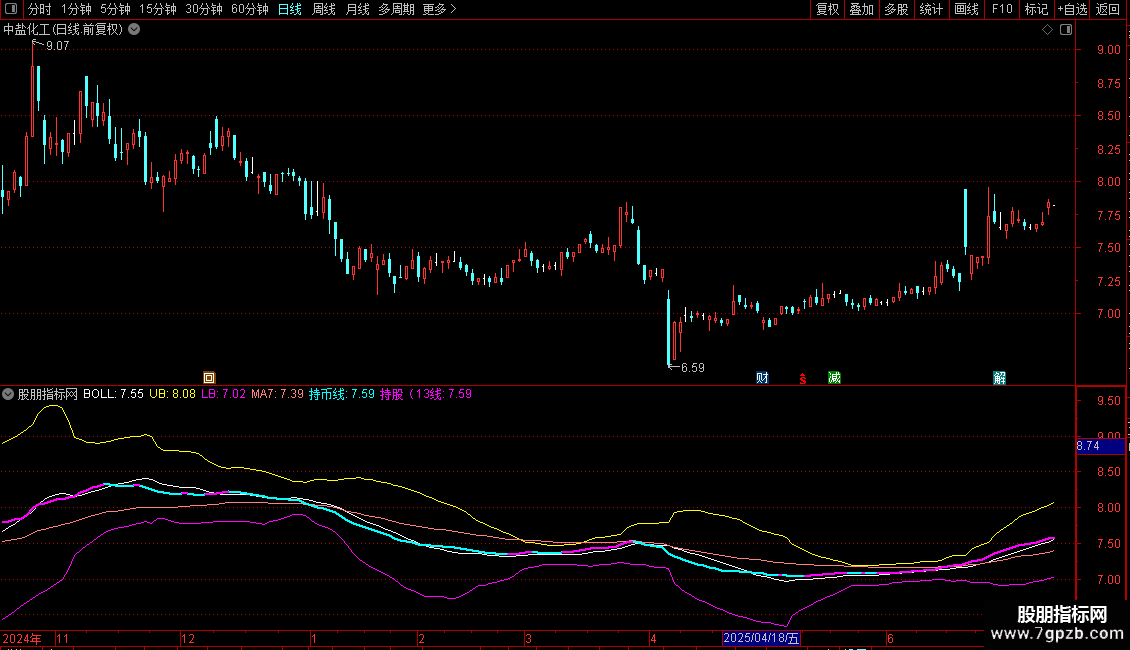Click the 9.00 price axis label
Screen dimensions: 1130x650
[x=1108, y=50]
